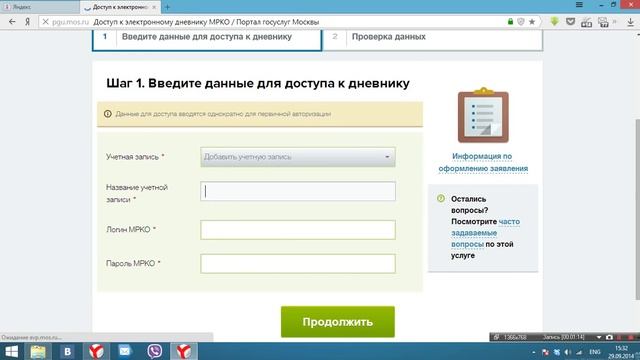Open the recorder panel dropdown triangle
Viewport: 640px width, 360px height.
(x=599, y=338)
